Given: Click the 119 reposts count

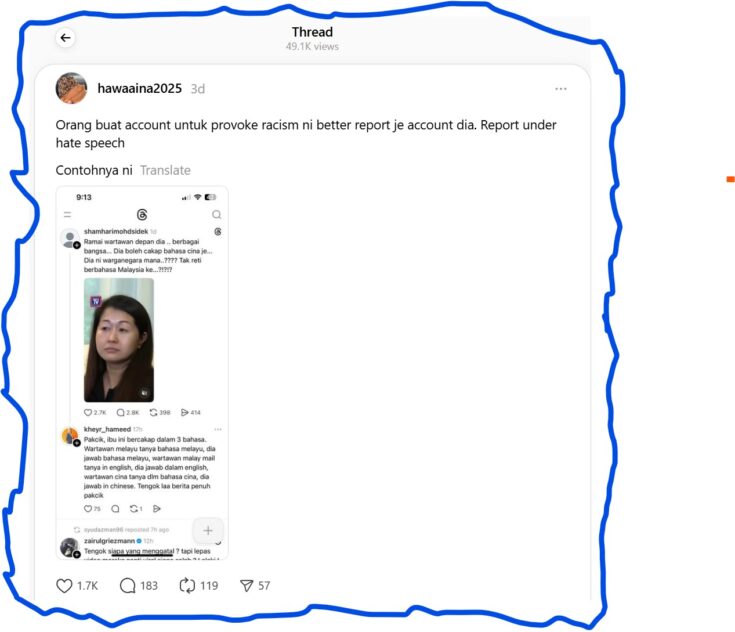Looking at the screenshot, I should tap(209, 586).
